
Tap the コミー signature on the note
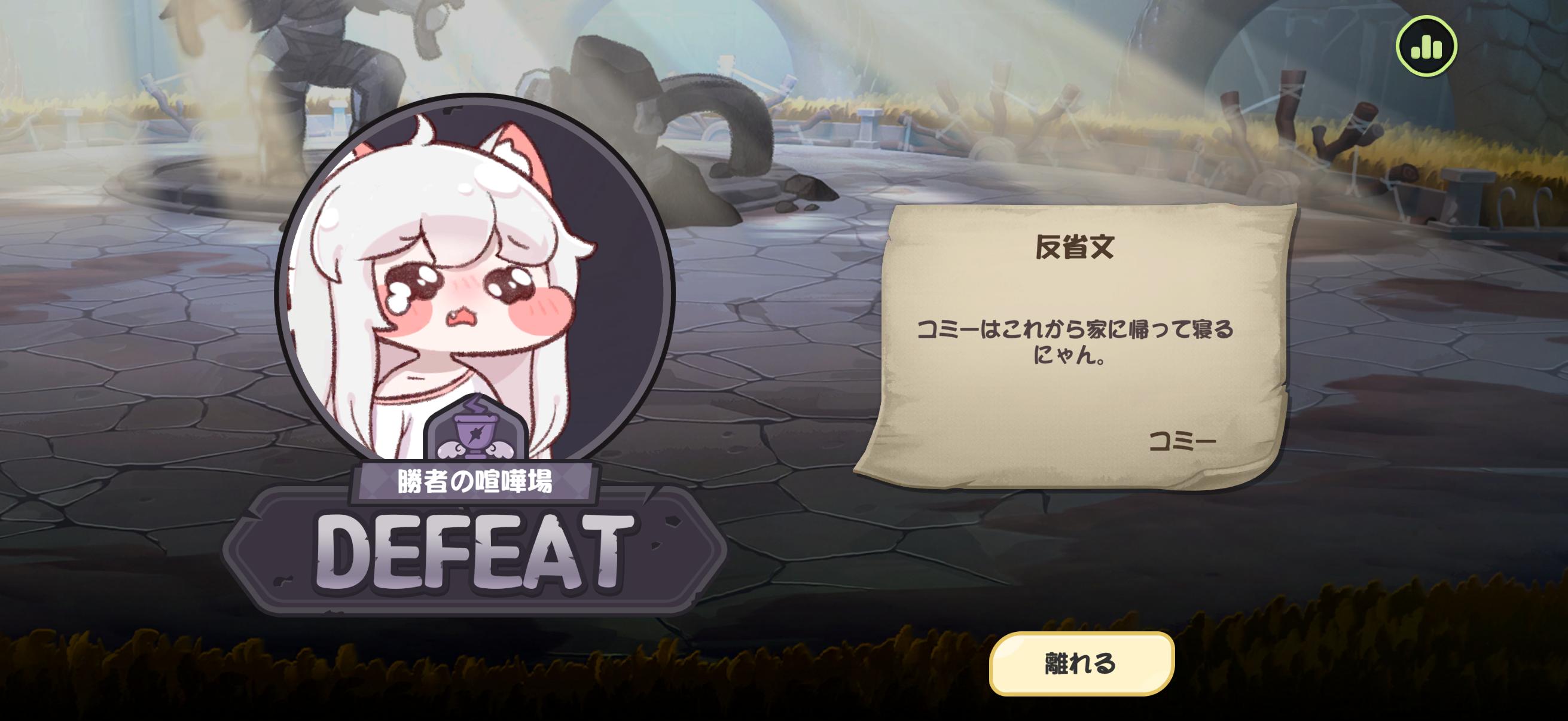point(1182,442)
